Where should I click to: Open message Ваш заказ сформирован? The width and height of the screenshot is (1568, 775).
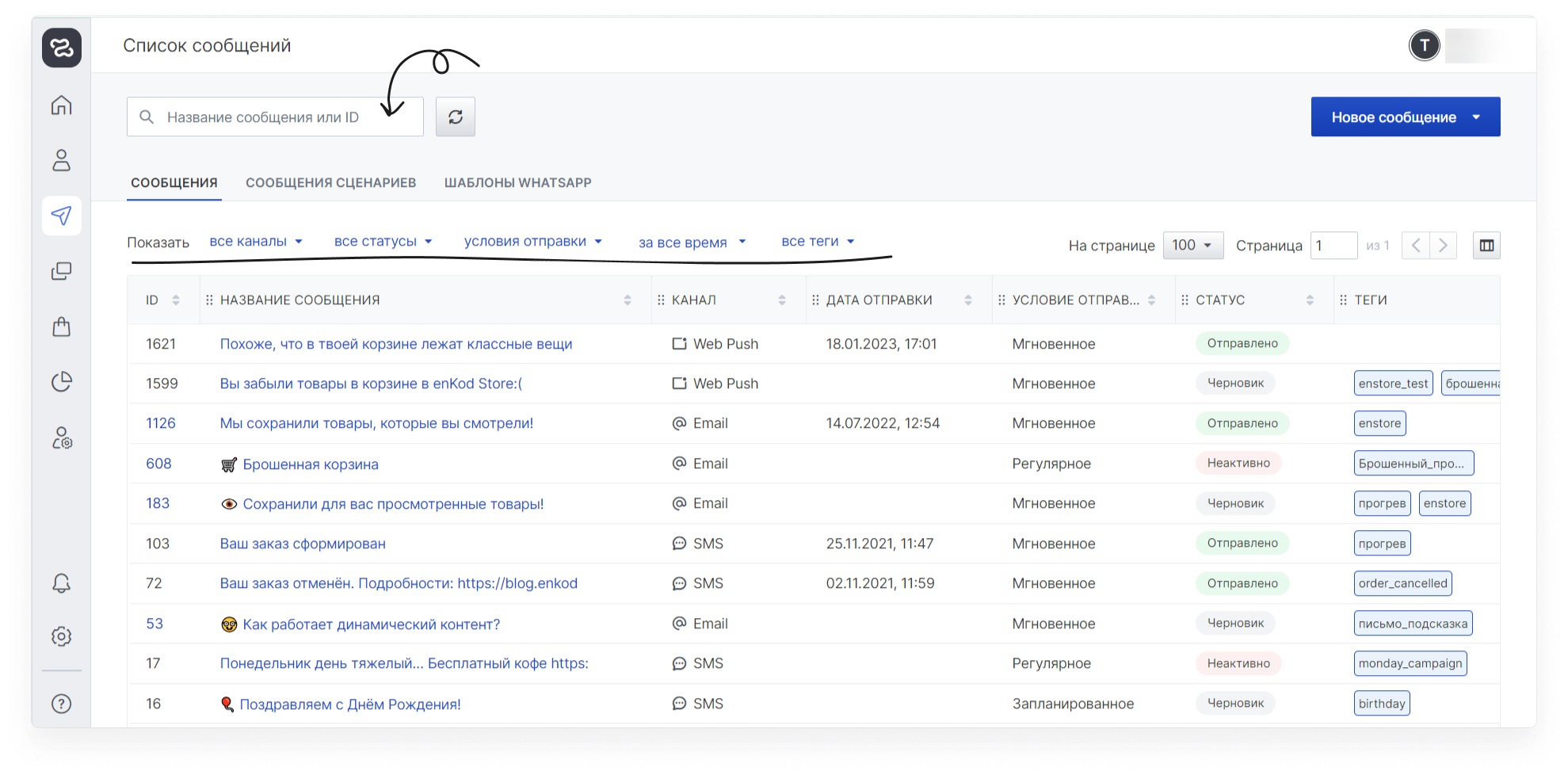coord(303,544)
